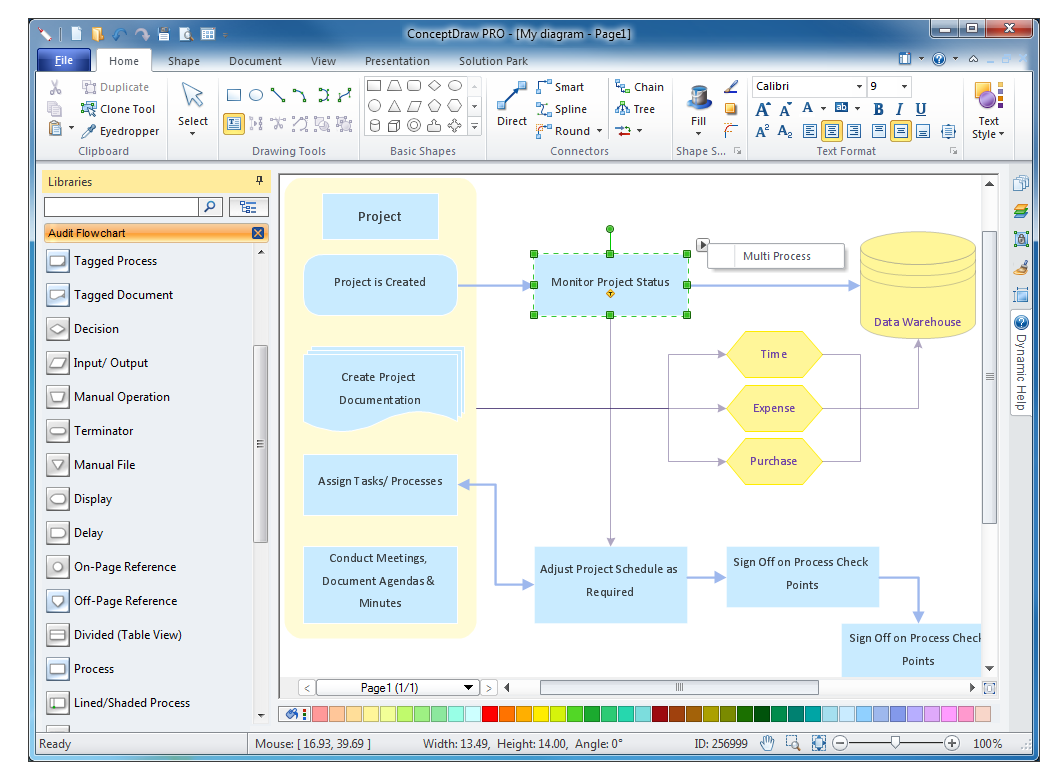The width and height of the screenshot is (1060, 775).
Task: Pick the Spline connector tool
Action: pyautogui.click(x=561, y=109)
